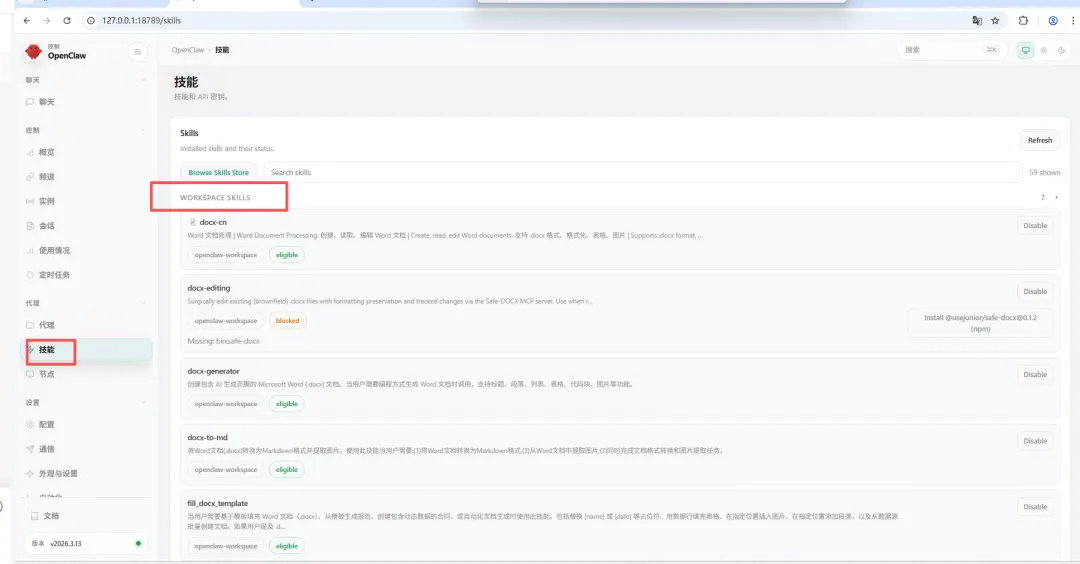Reload the page with the browser refresh icon
Screen dimensions: 1080x564
pyautogui.click(x=67, y=21)
